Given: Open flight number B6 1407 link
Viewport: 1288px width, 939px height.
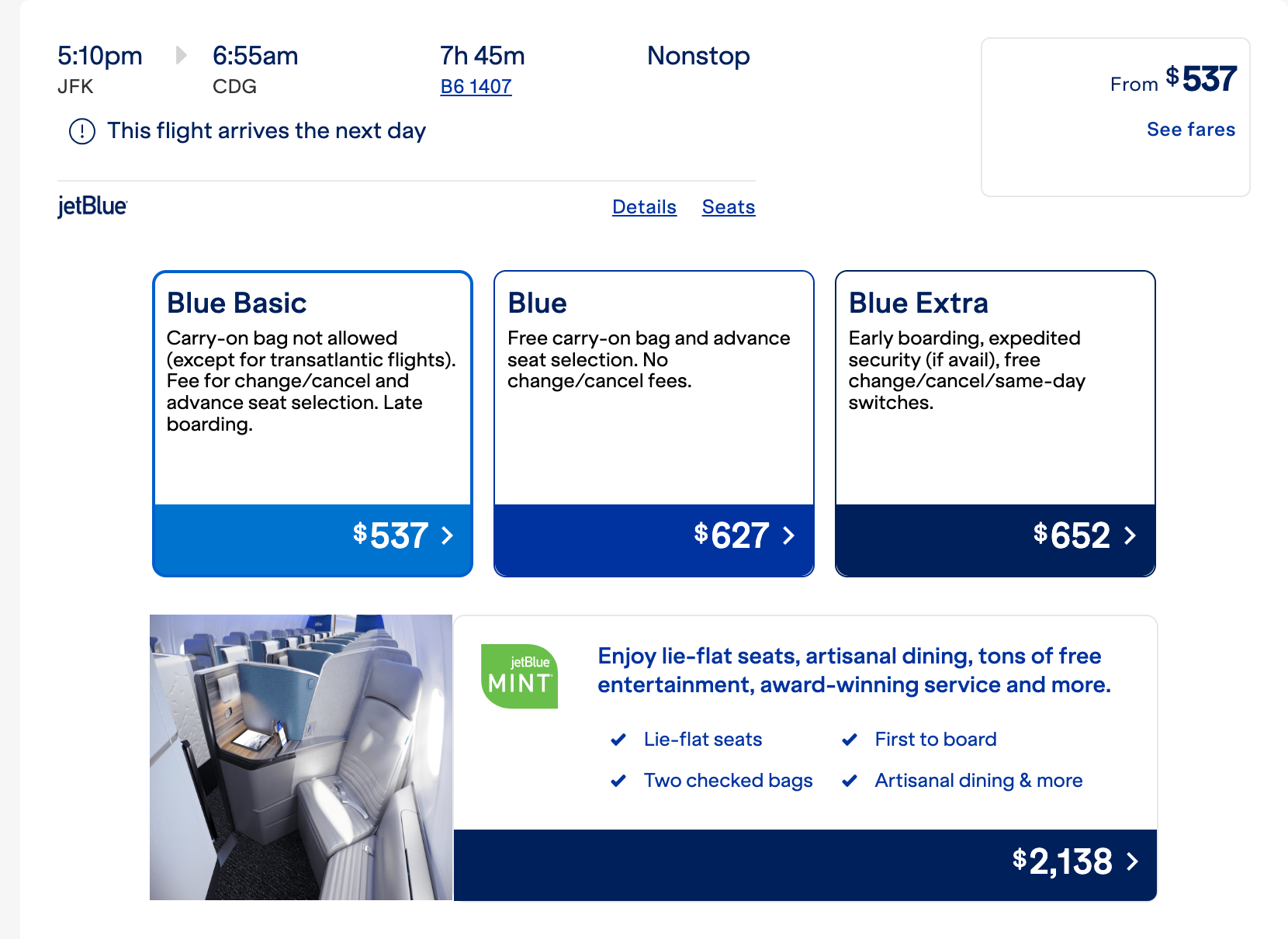Looking at the screenshot, I should click(x=476, y=87).
